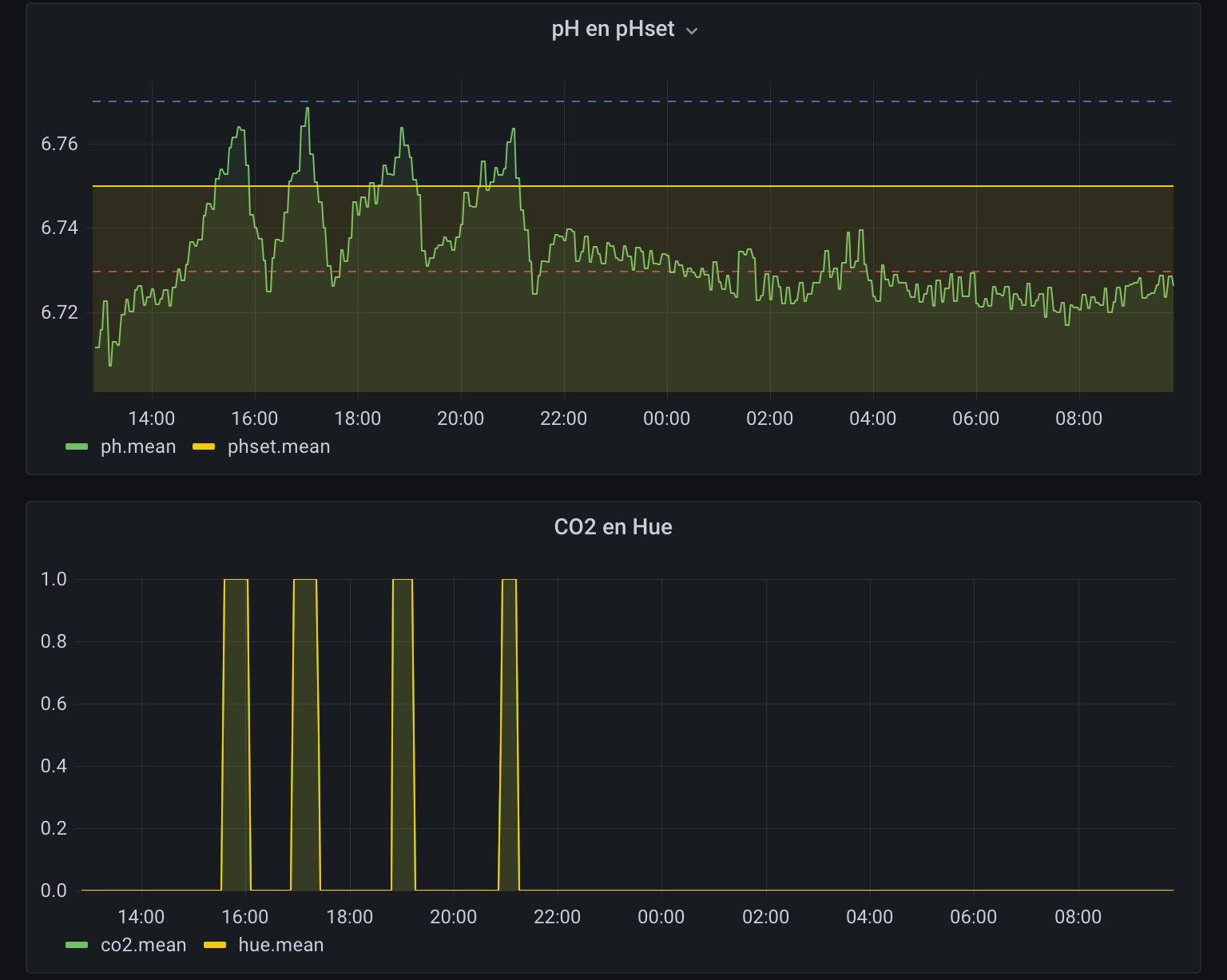Click the CO2 en Hue panel title
This screenshot has width=1227, height=980.
point(613,527)
